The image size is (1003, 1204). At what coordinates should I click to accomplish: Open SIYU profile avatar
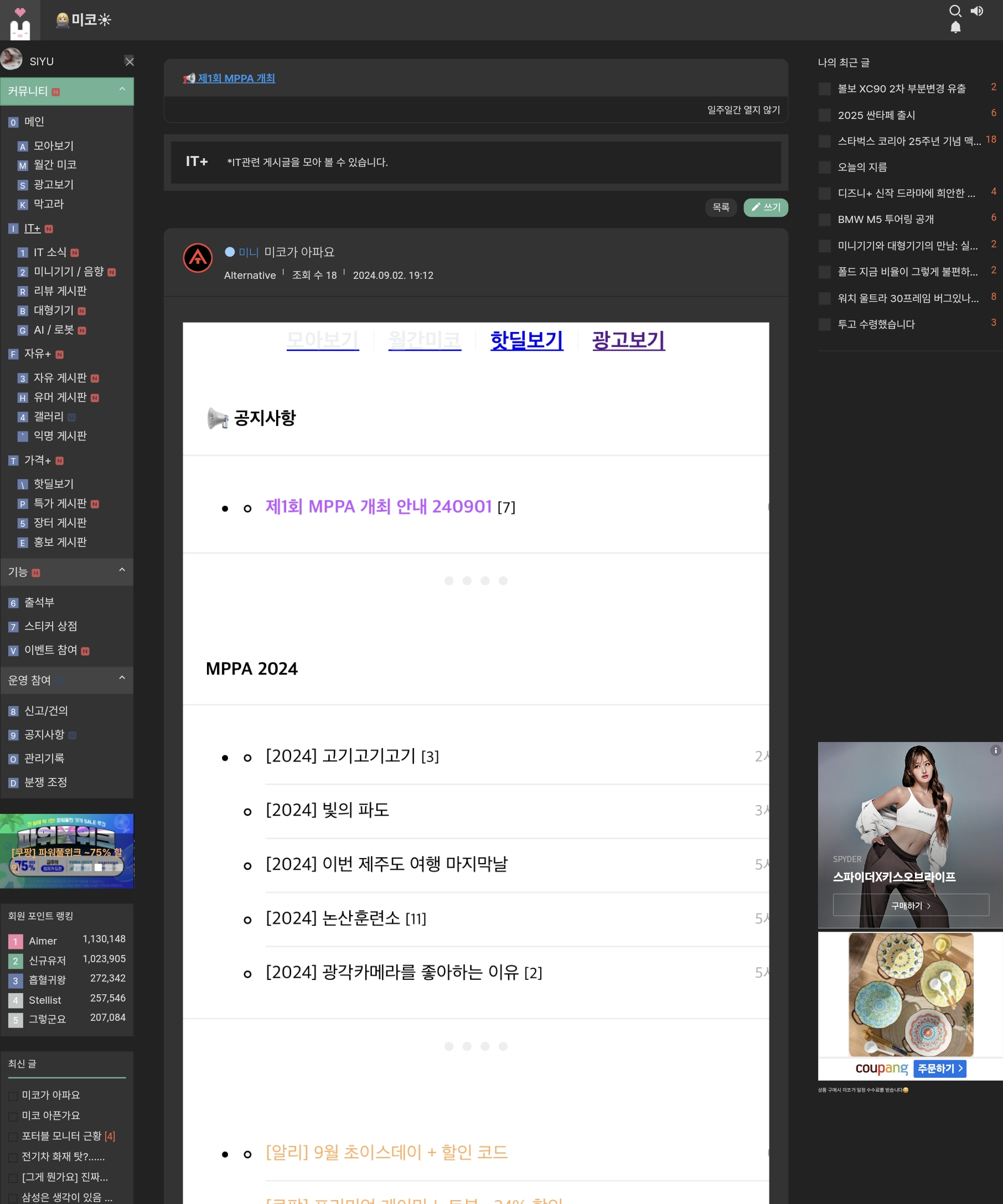pos(12,59)
